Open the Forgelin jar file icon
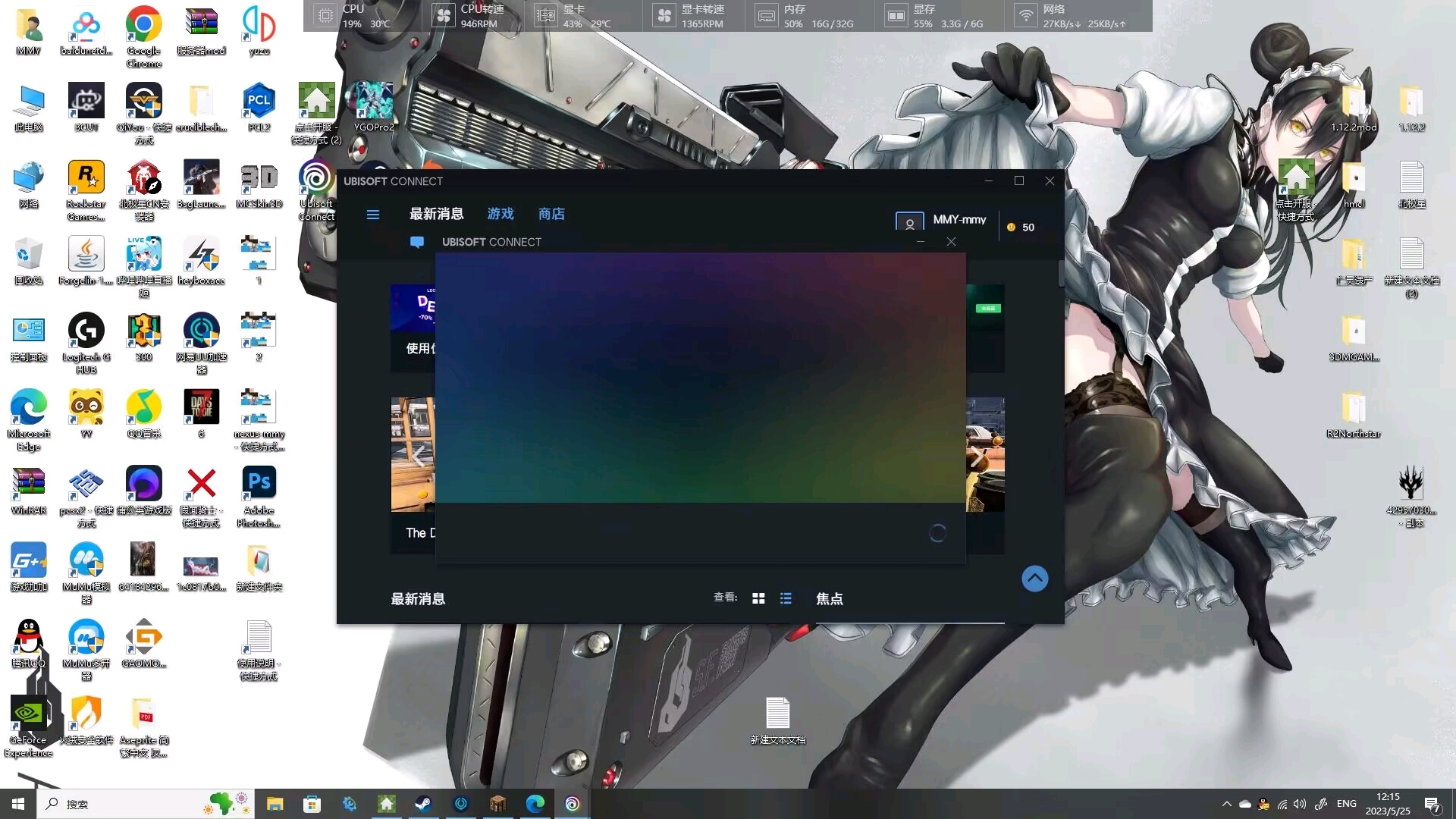The image size is (1456, 819). pyautogui.click(x=86, y=260)
